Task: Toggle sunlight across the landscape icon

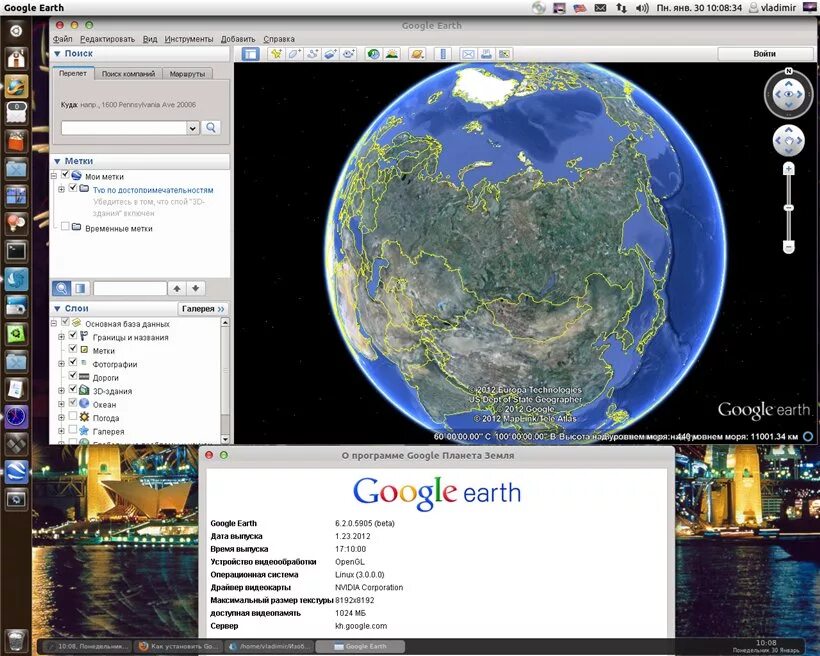Action: [392, 53]
